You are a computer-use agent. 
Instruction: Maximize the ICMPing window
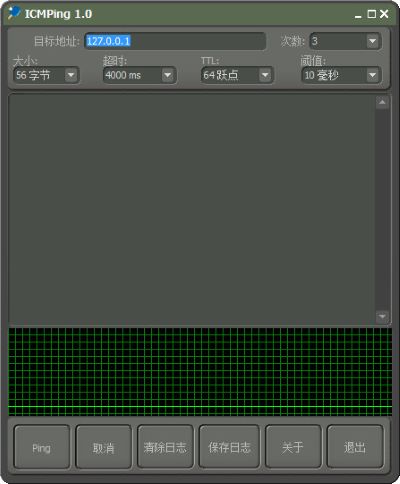pos(371,14)
